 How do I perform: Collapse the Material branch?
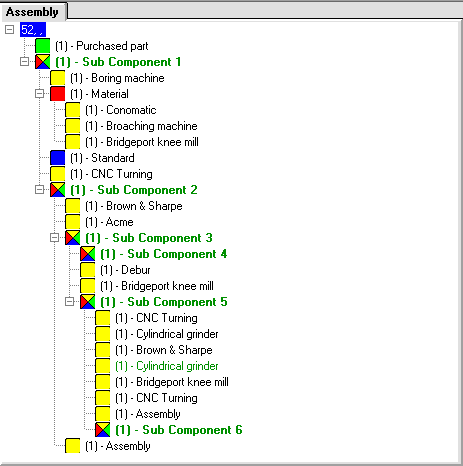pos(39,94)
